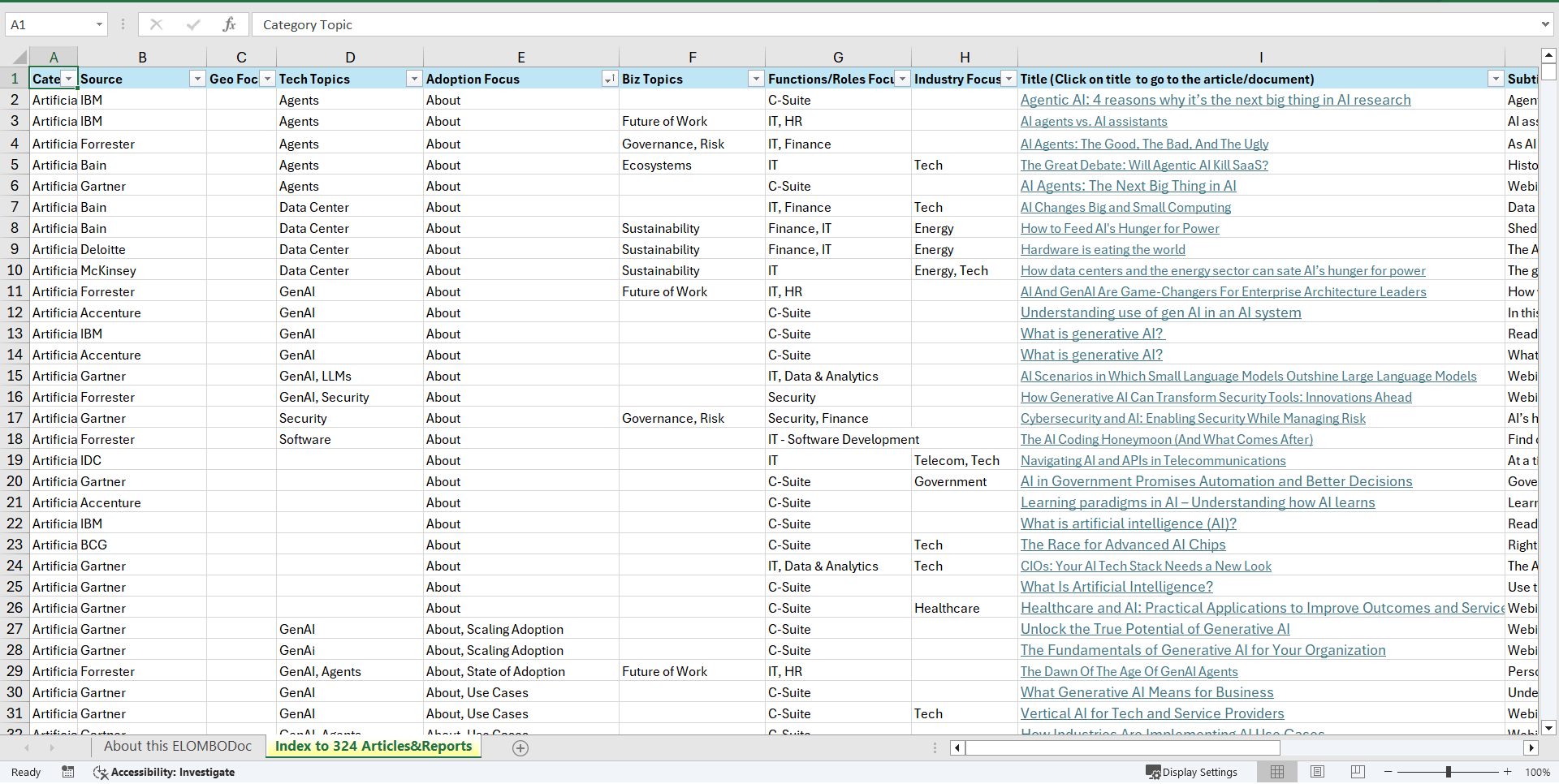1559x784 pixels.
Task: Select the 'Healthcare' industry cell
Action: pos(964,609)
